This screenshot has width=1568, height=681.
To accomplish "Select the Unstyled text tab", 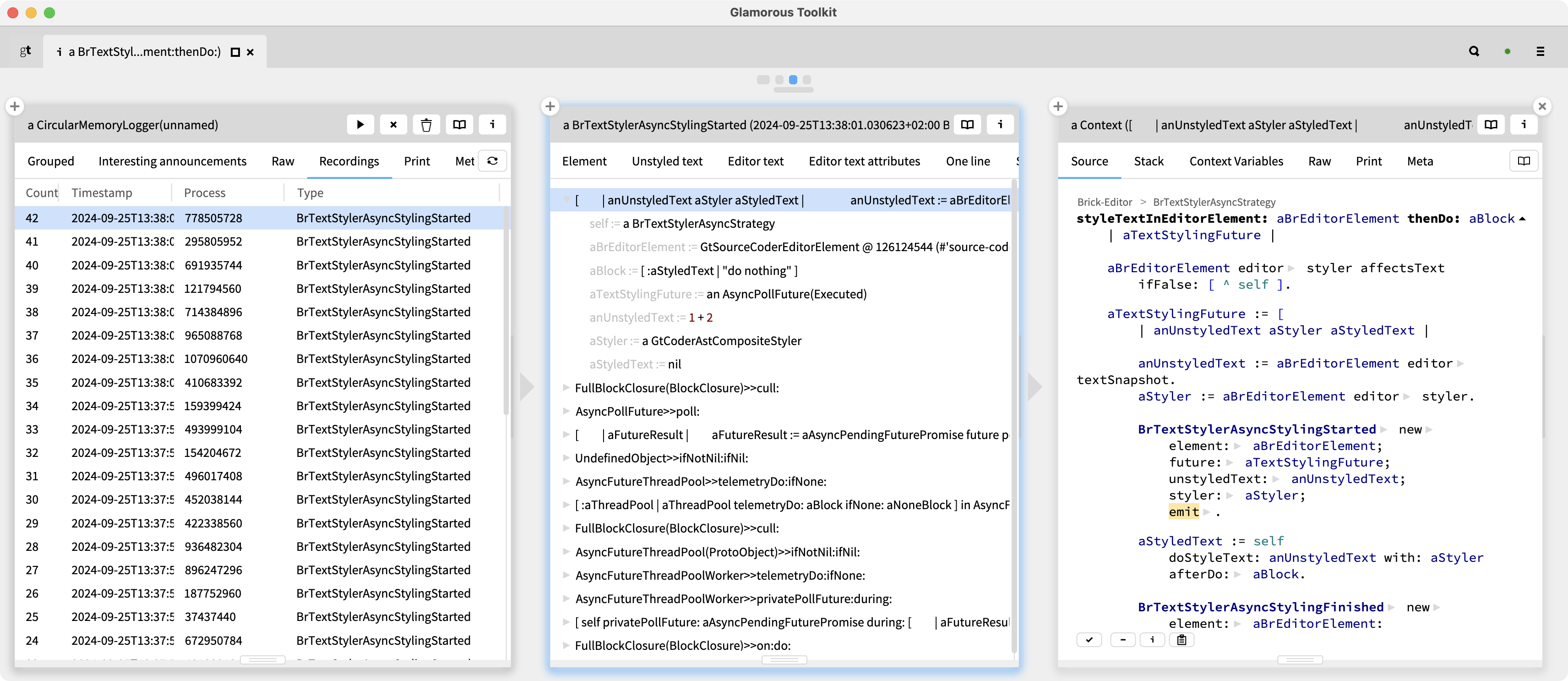I will (666, 161).
